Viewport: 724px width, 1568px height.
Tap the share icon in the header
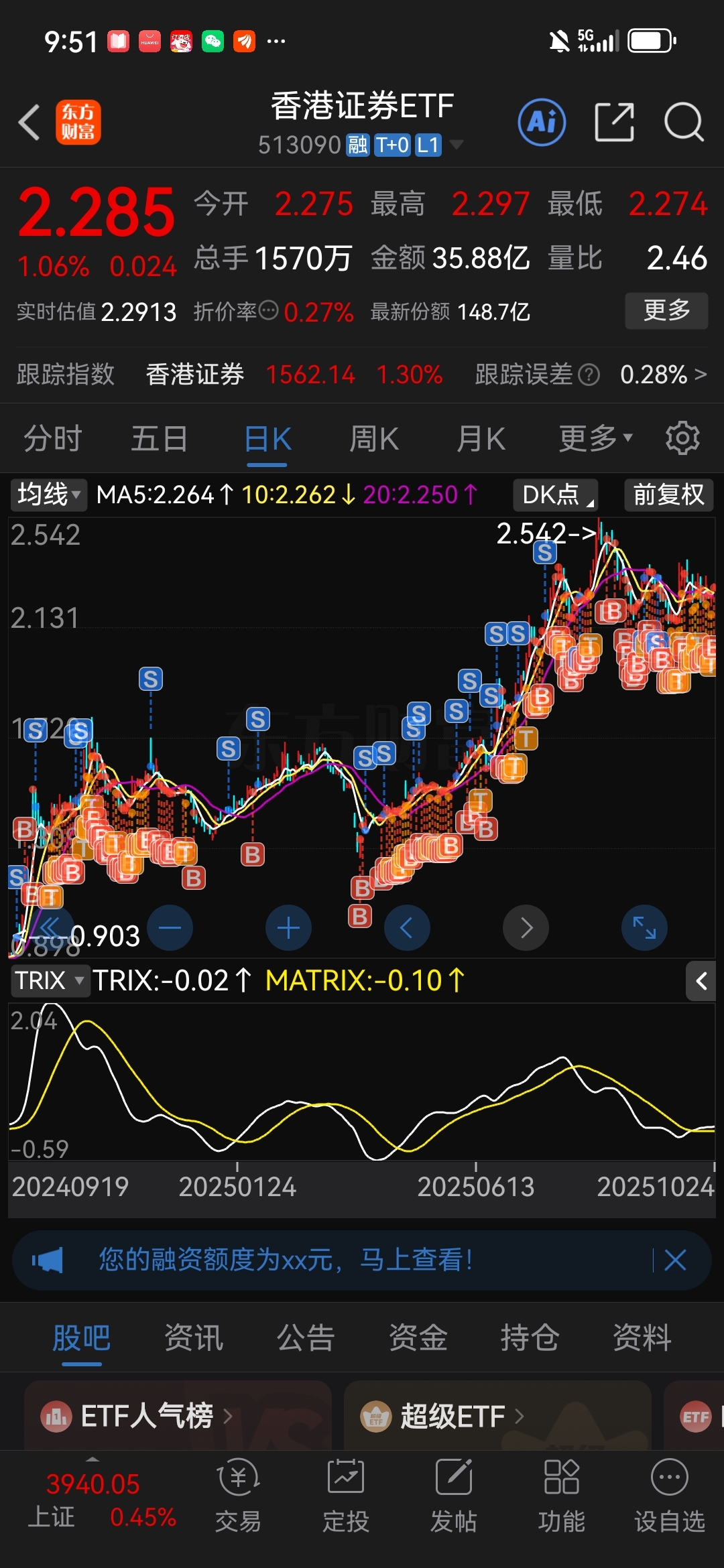click(x=615, y=122)
